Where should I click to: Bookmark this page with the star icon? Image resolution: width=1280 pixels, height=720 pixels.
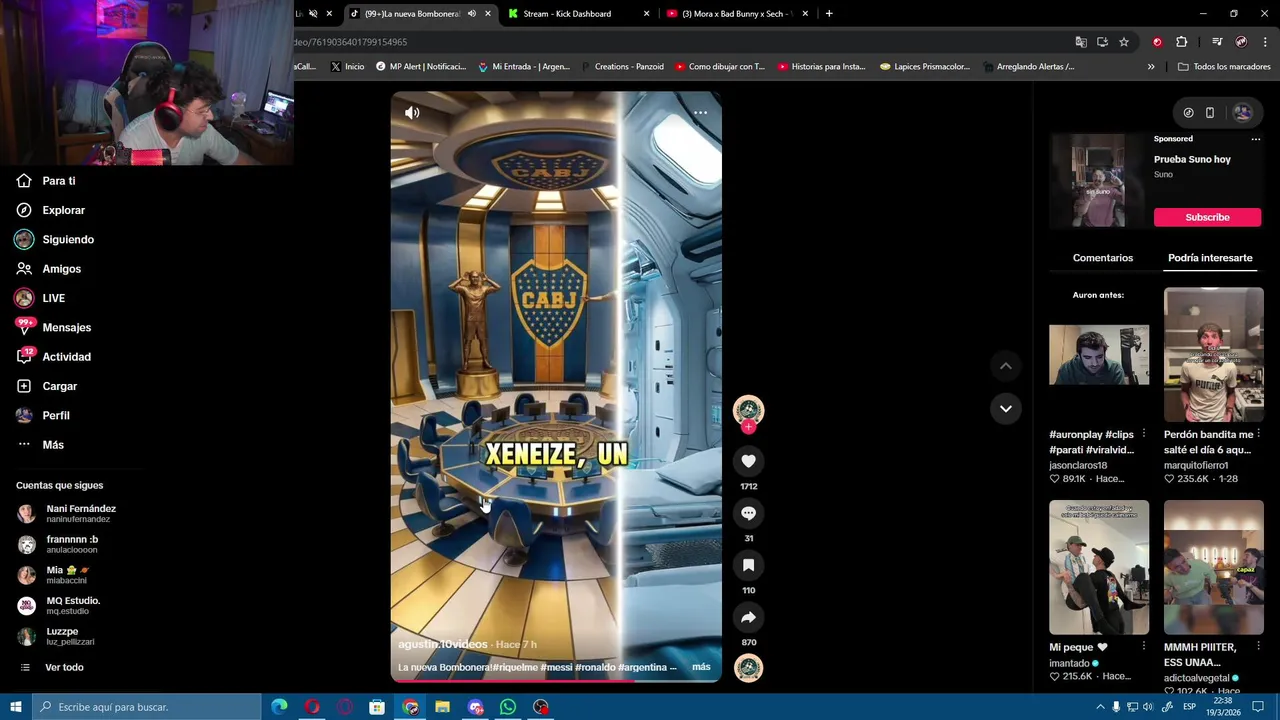click(1124, 42)
